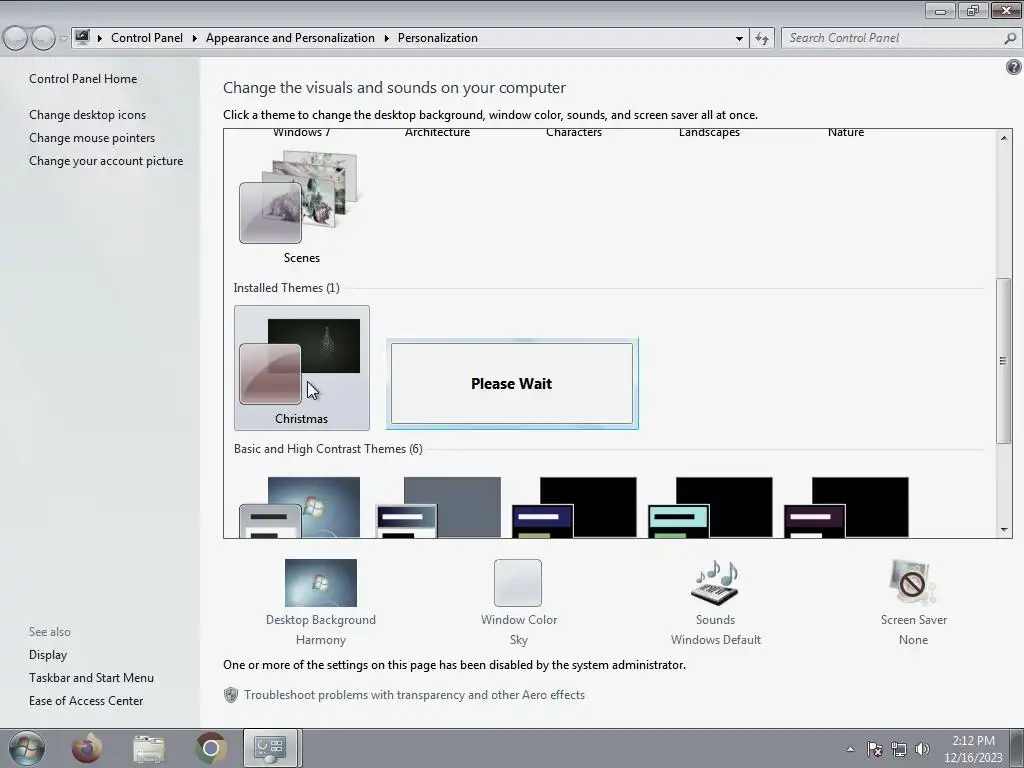Open Window Color Sky swatch
This screenshot has height=768, width=1024.
pyautogui.click(x=518, y=583)
